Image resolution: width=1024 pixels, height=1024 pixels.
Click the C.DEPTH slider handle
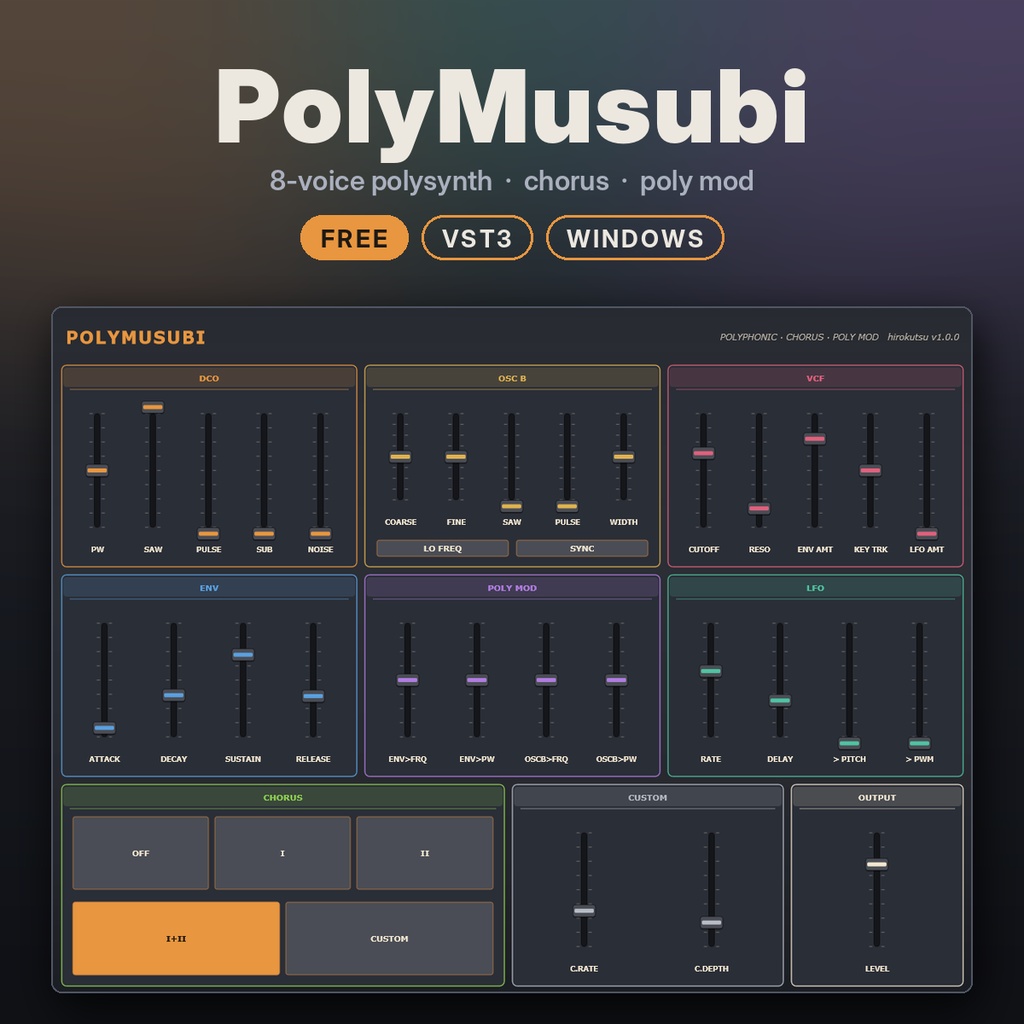[711, 923]
